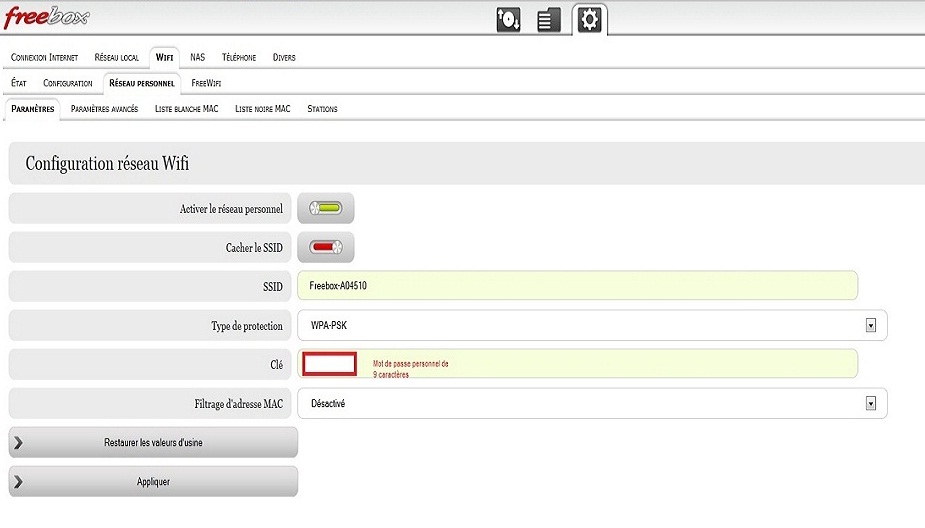Click 'Restaurer les valeurs d'usine' button
The width and height of the screenshot is (925, 528).
[x=153, y=442]
